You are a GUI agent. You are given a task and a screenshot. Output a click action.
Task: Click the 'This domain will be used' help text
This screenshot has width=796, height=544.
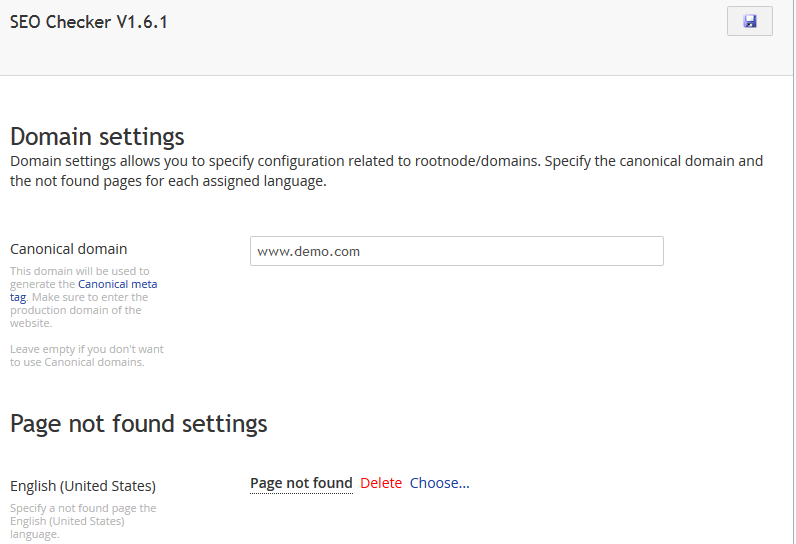(x=80, y=271)
